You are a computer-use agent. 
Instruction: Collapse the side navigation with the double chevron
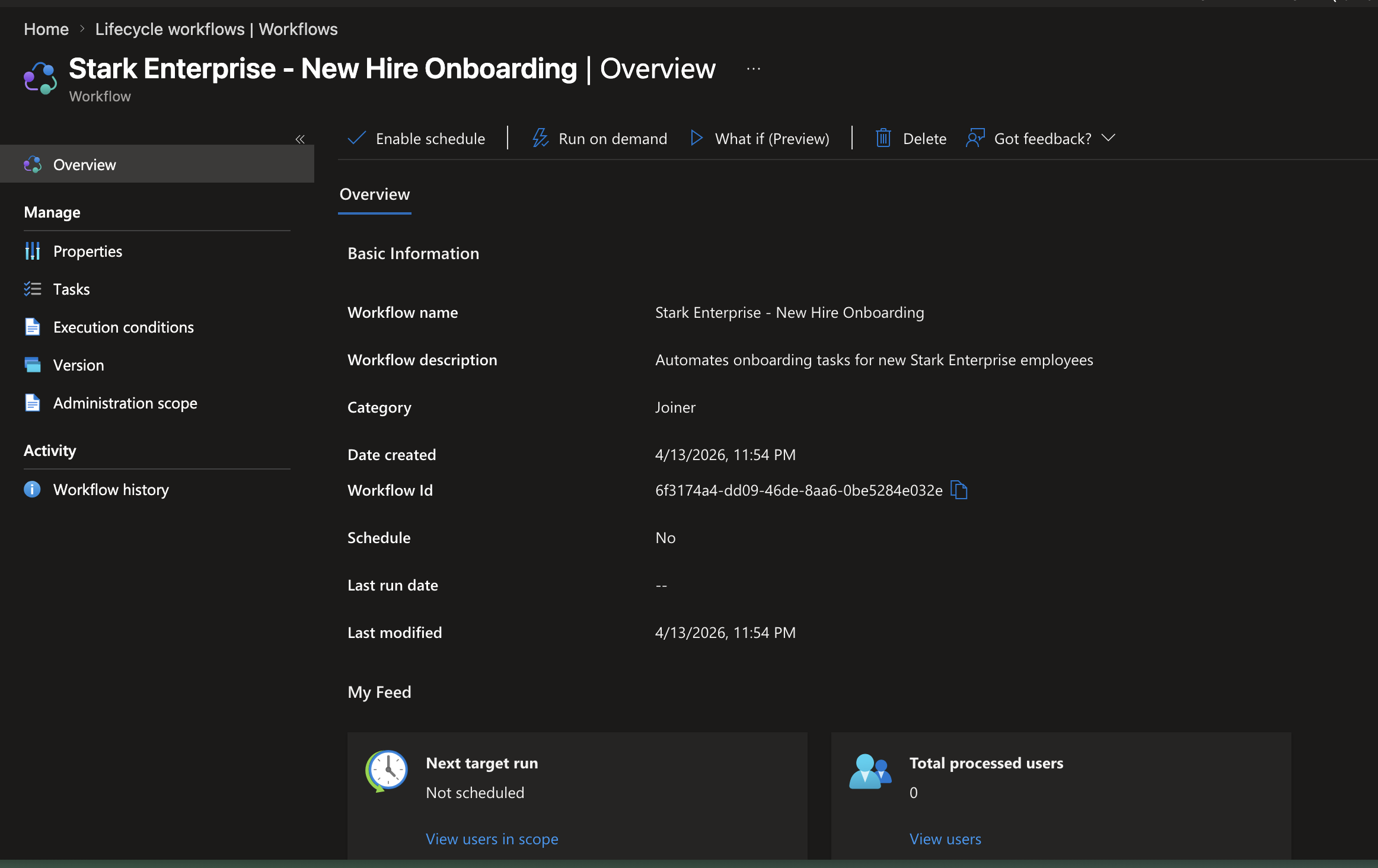pyautogui.click(x=300, y=139)
